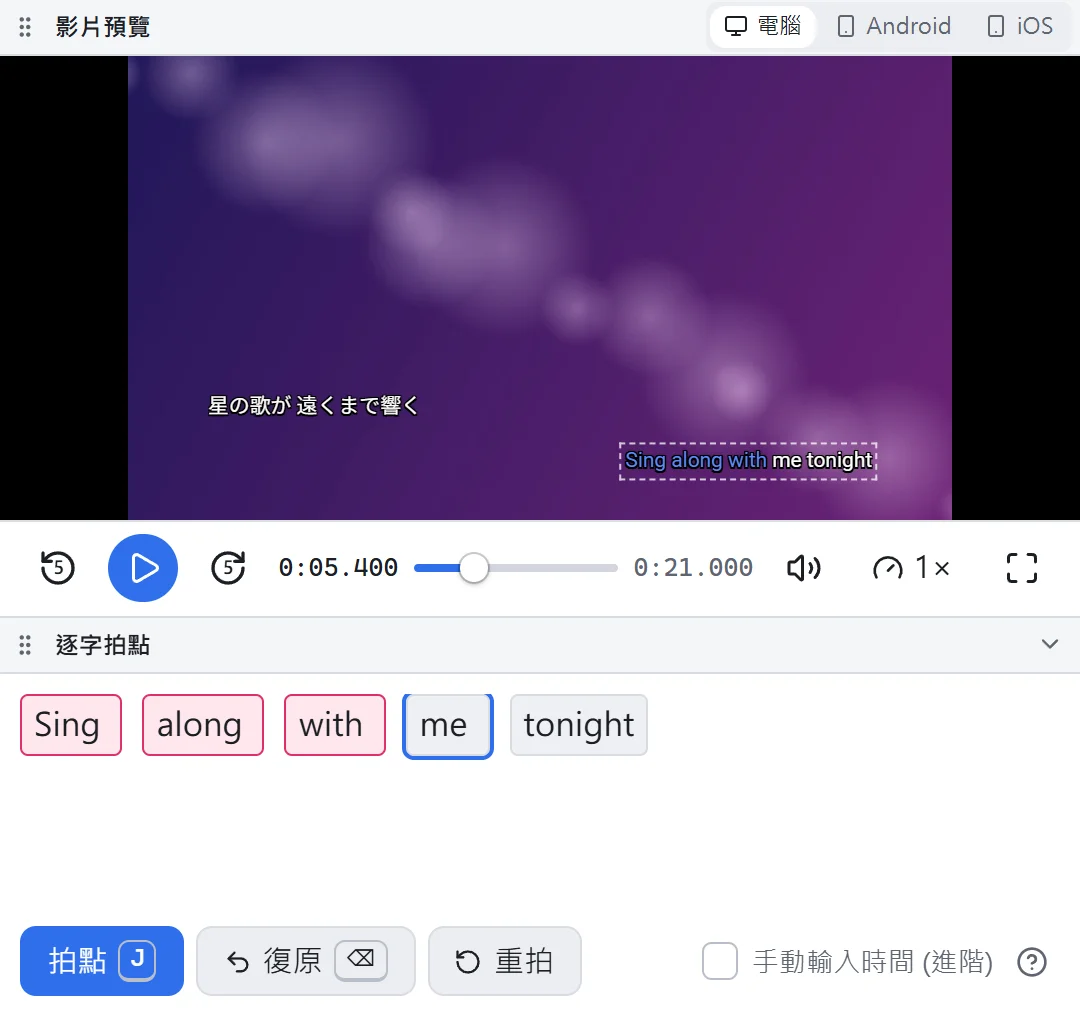Select the word chip 'with'
Viewport: 1080px width, 1014px height.
tap(335, 725)
